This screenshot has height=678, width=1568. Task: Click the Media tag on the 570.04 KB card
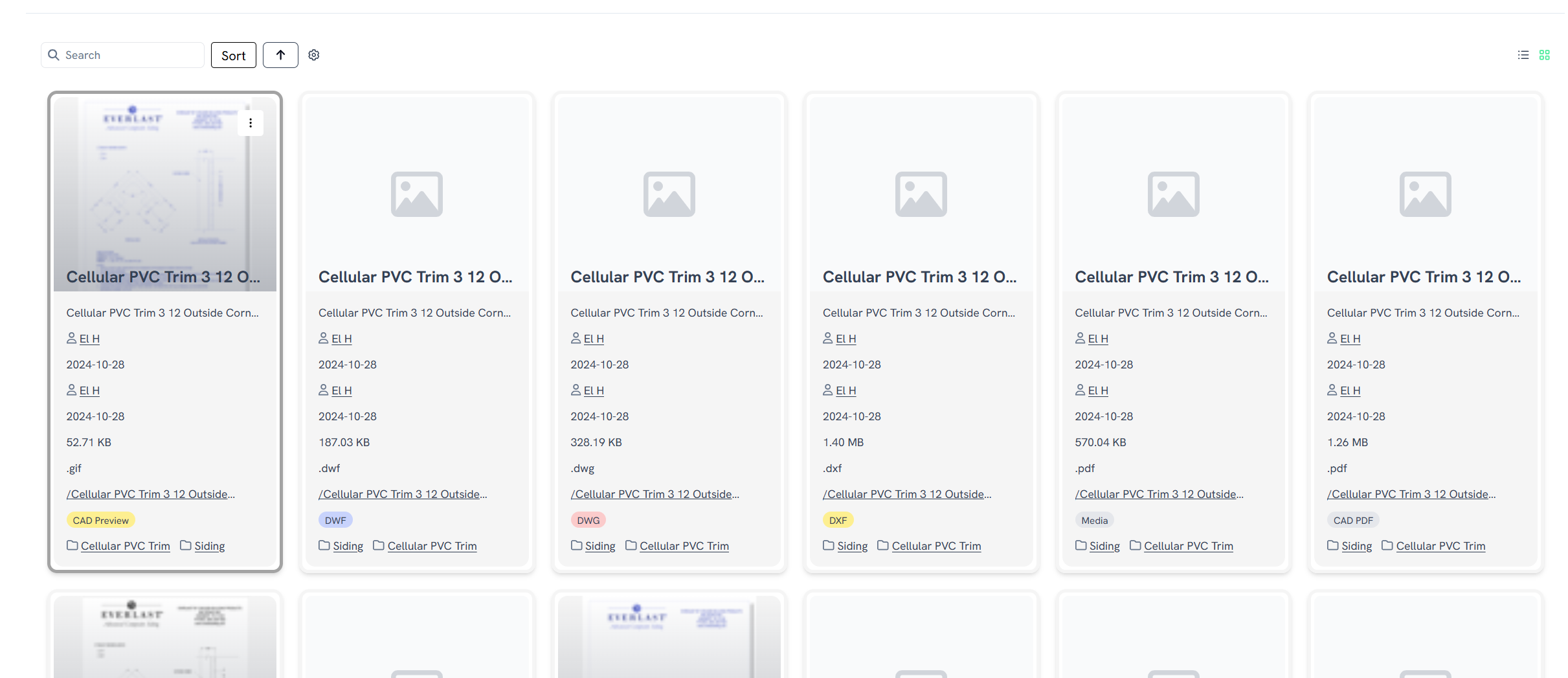pos(1094,520)
